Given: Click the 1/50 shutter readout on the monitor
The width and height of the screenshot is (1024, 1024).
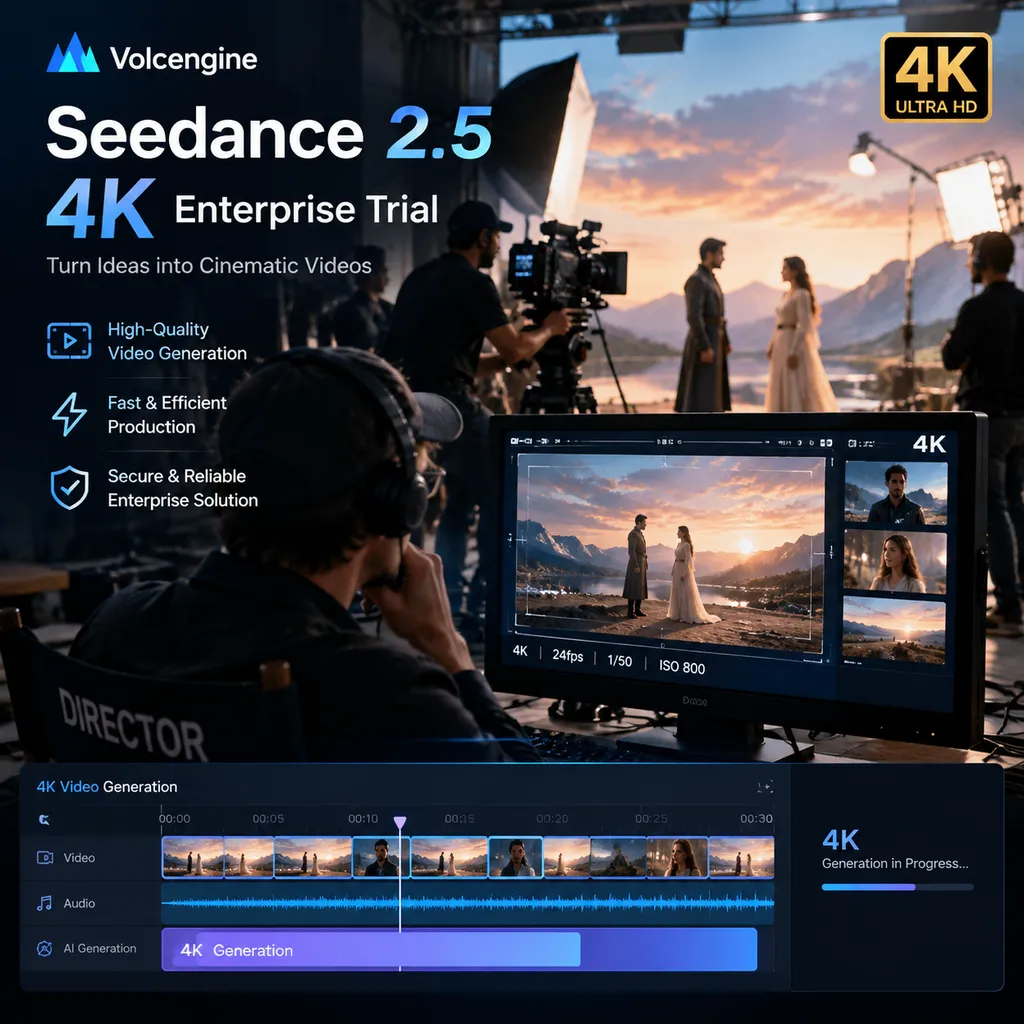Looking at the screenshot, I should point(620,661).
